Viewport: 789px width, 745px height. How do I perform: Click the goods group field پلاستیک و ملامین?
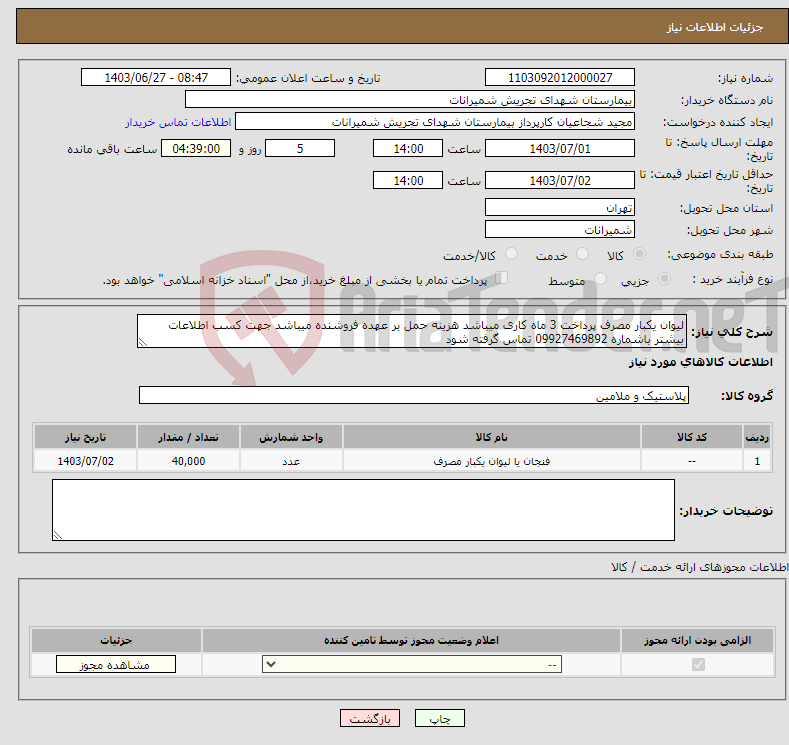414,395
